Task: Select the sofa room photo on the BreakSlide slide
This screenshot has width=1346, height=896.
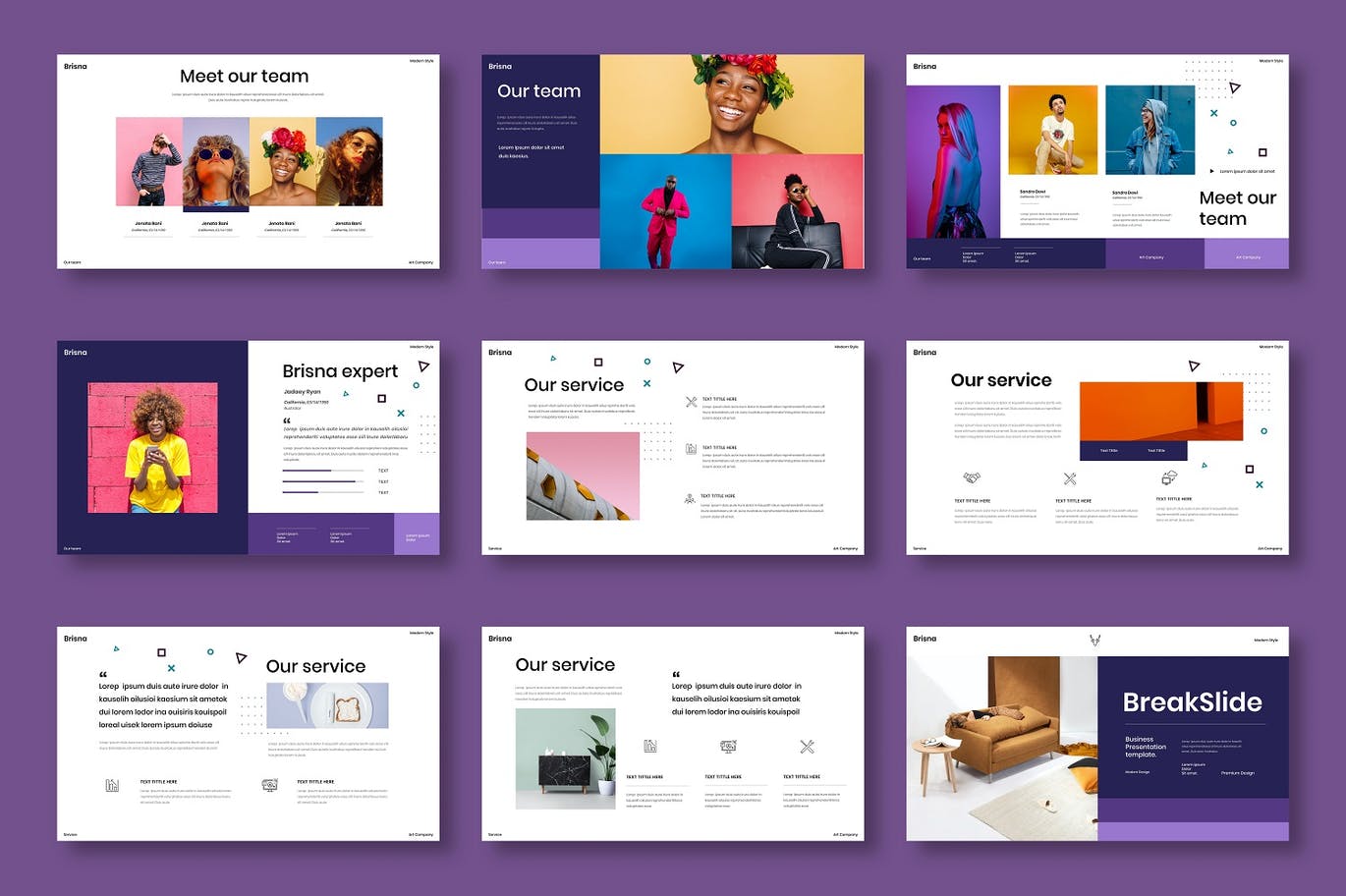Action: [1001, 749]
